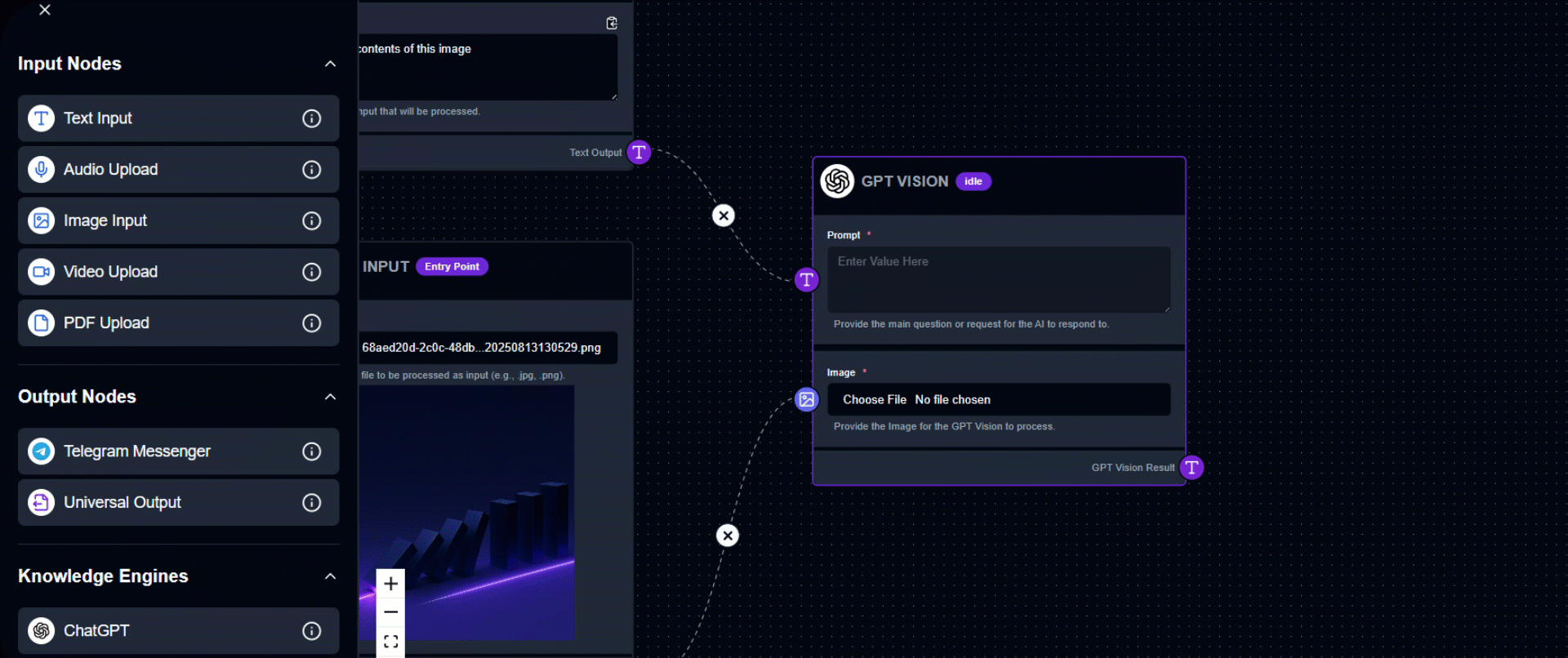
Task: Collapse the Knowledge Engines section
Action: click(330, 576)
